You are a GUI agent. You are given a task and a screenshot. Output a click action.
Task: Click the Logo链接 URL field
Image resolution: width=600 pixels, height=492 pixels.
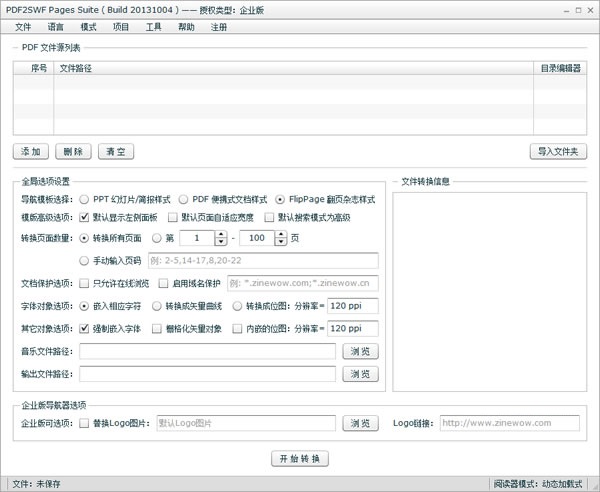pos(510,423)
